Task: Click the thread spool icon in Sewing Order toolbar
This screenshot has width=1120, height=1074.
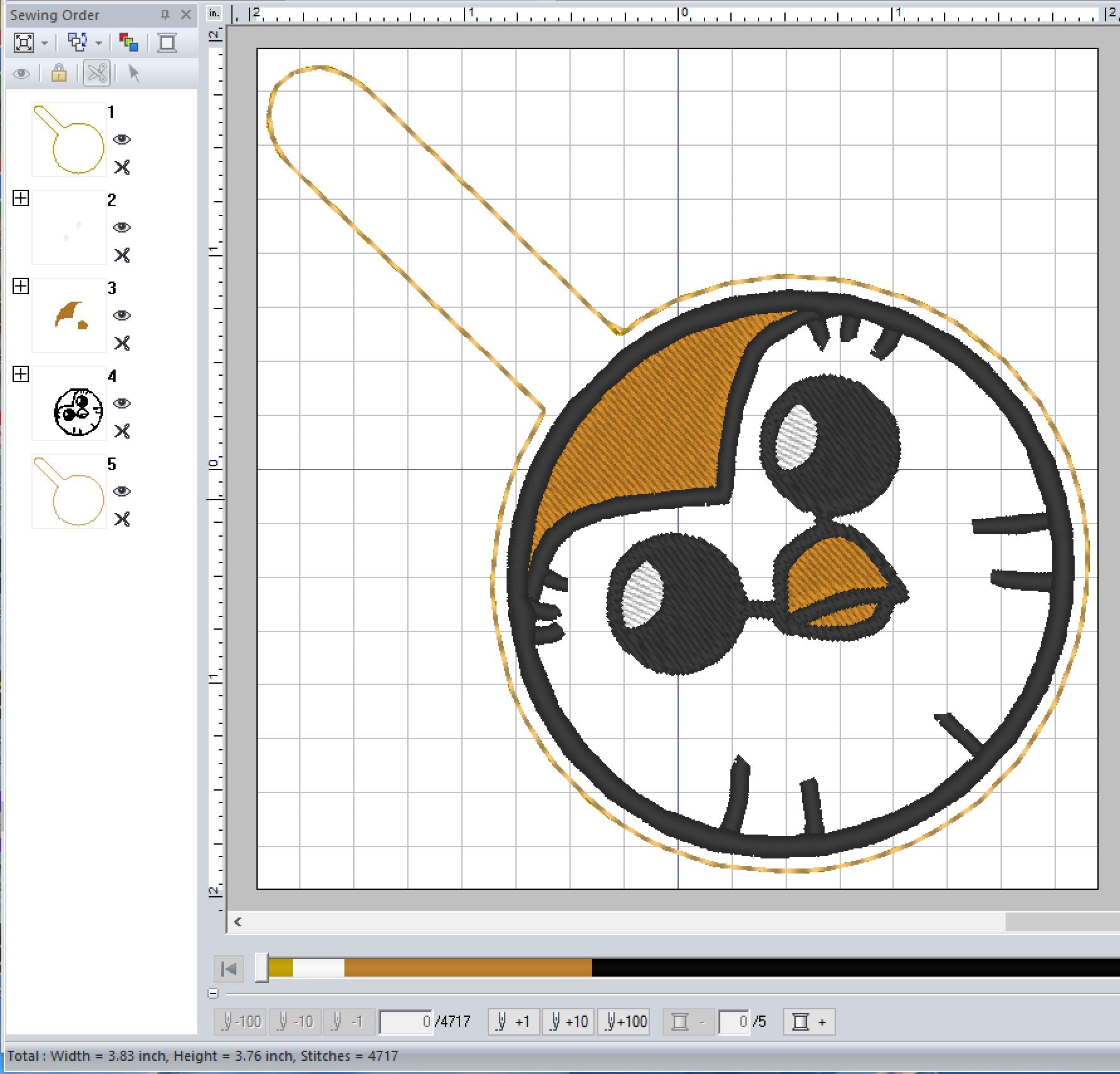Action: [x=167, y=43]
